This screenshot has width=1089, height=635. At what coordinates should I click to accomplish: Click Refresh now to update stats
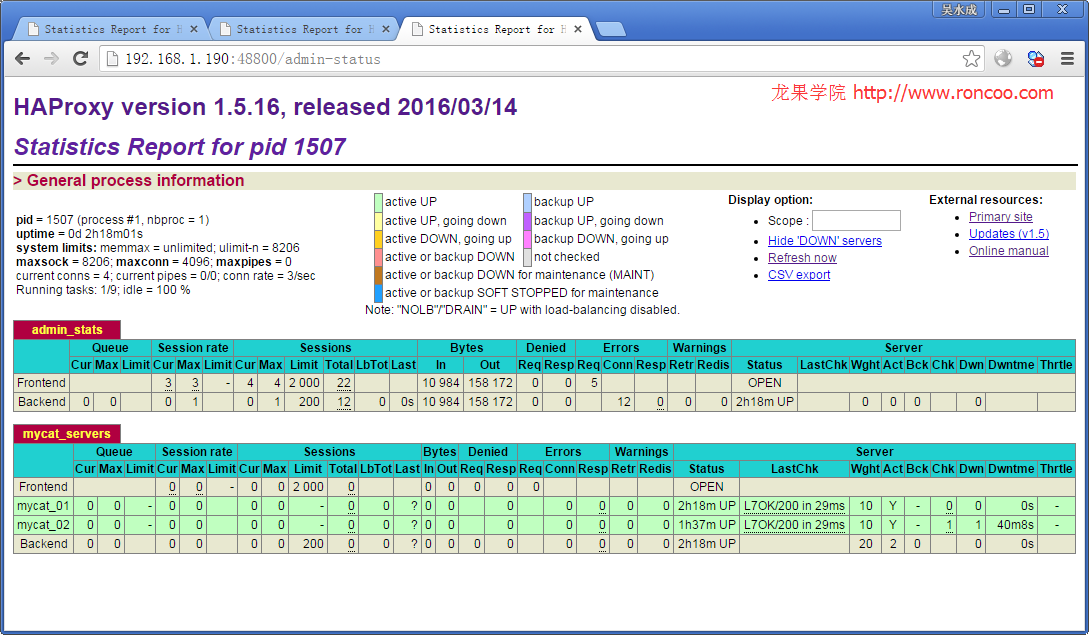(x=802, y=257)
